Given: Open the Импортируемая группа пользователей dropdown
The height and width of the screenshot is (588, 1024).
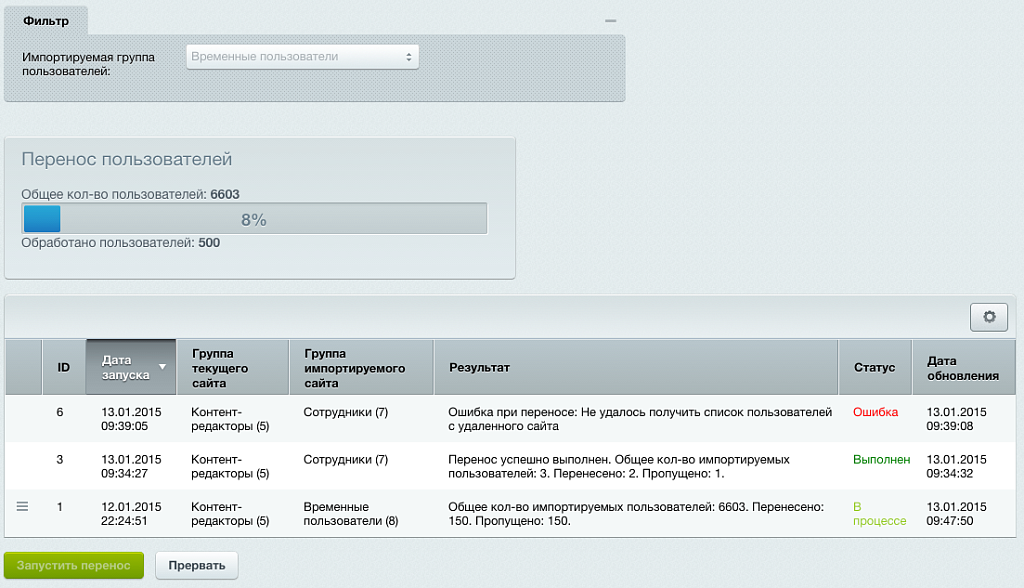Looking at the screenshot, I should pos(302,57).
